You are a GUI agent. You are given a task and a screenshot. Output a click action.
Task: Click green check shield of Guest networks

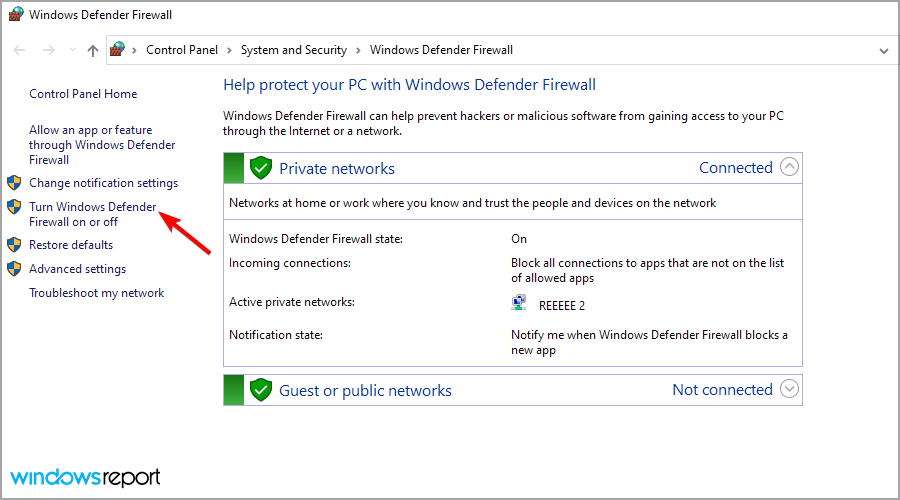pyautogui.click(x=261, y=390)
